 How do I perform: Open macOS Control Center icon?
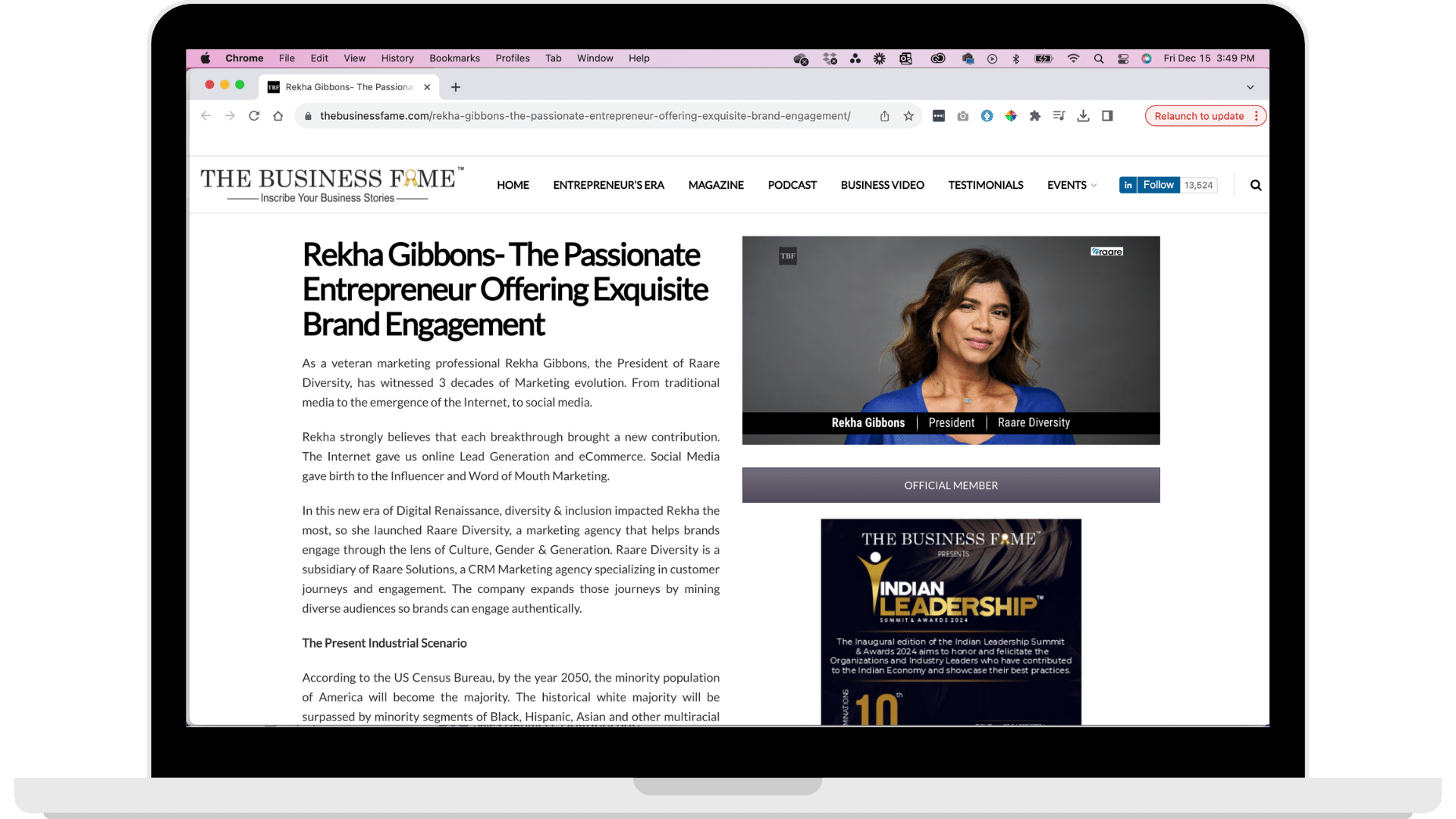tap(1123, 58)
